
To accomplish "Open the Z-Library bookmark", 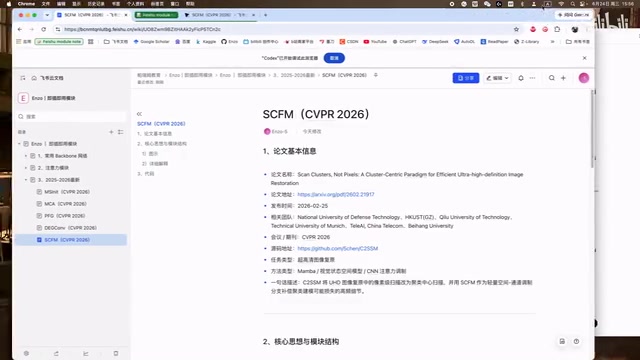I will tap(527, 42).
